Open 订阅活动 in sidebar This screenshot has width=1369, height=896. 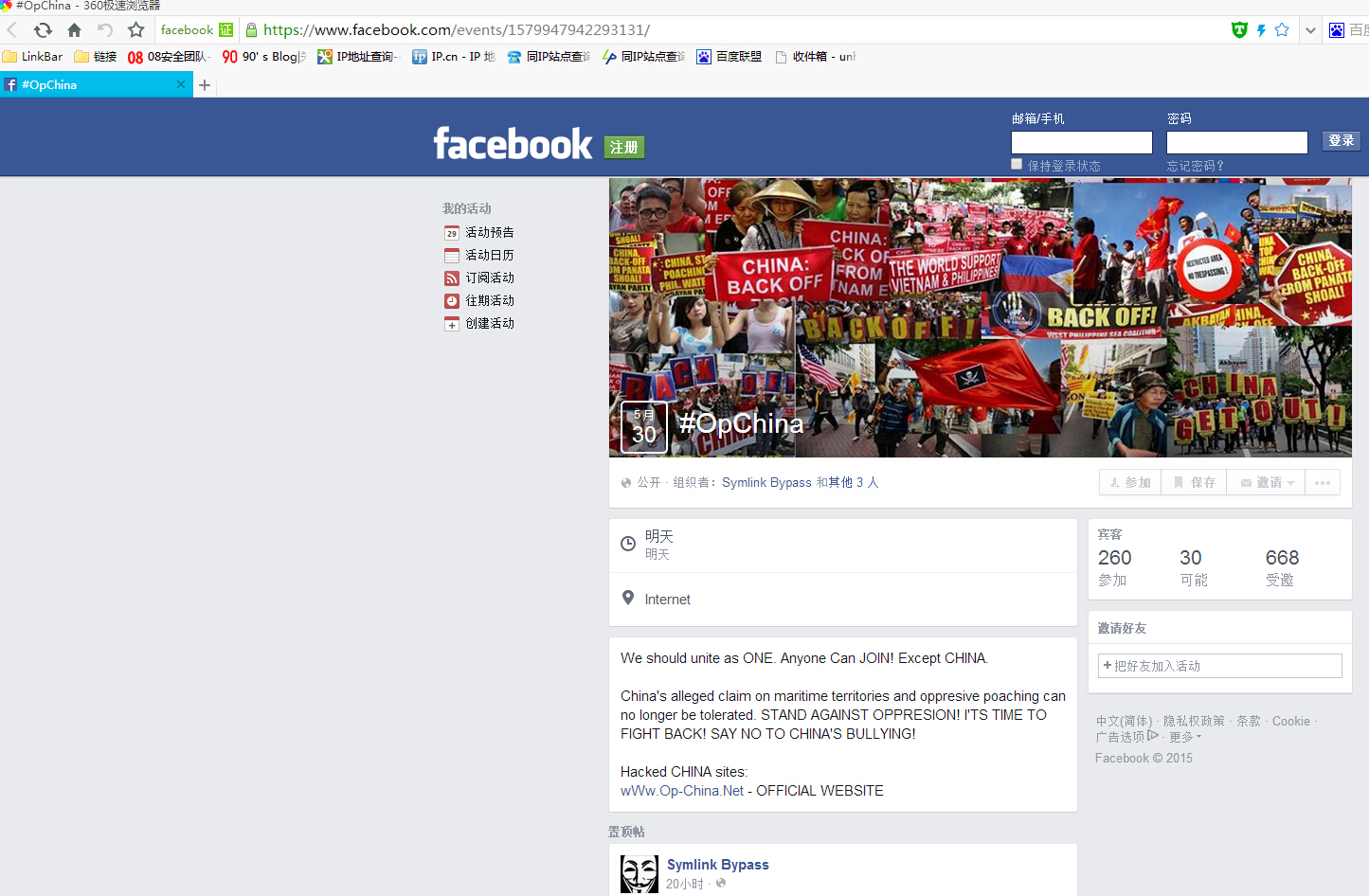click(479, 278)
